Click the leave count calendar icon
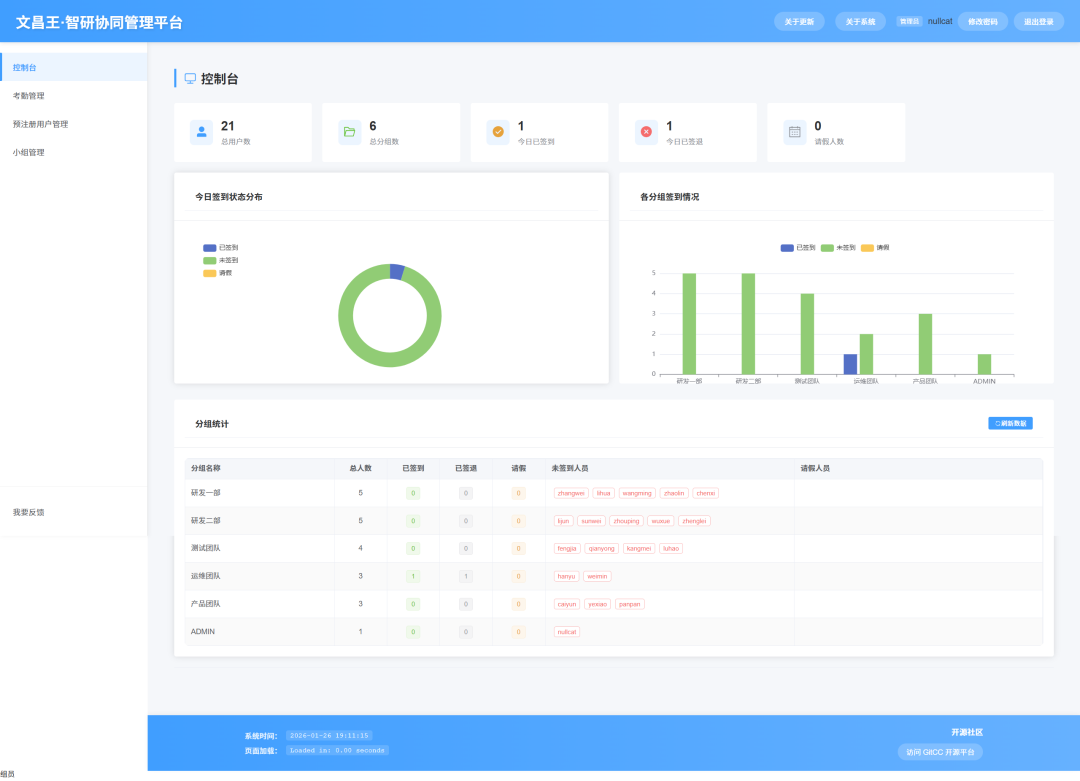Image resolution: width=1080 pixels, height=781 pixels. pyautogui.click(x=794, y=132)
